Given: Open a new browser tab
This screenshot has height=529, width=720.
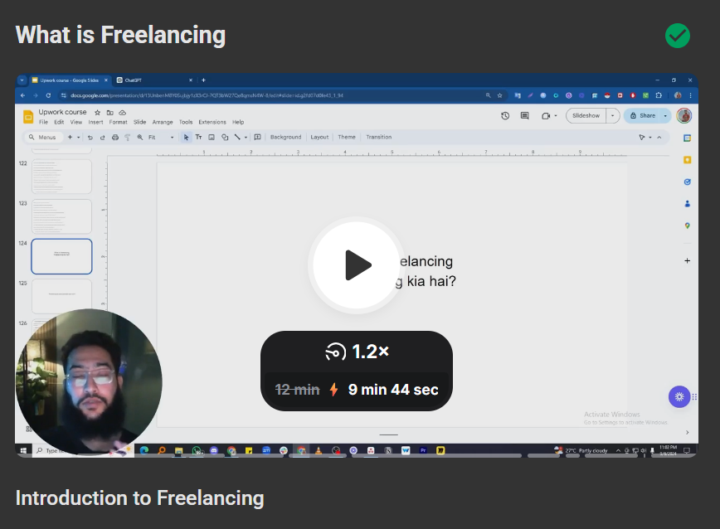Looking at the screenshot, I should click(x=203, y=80).
